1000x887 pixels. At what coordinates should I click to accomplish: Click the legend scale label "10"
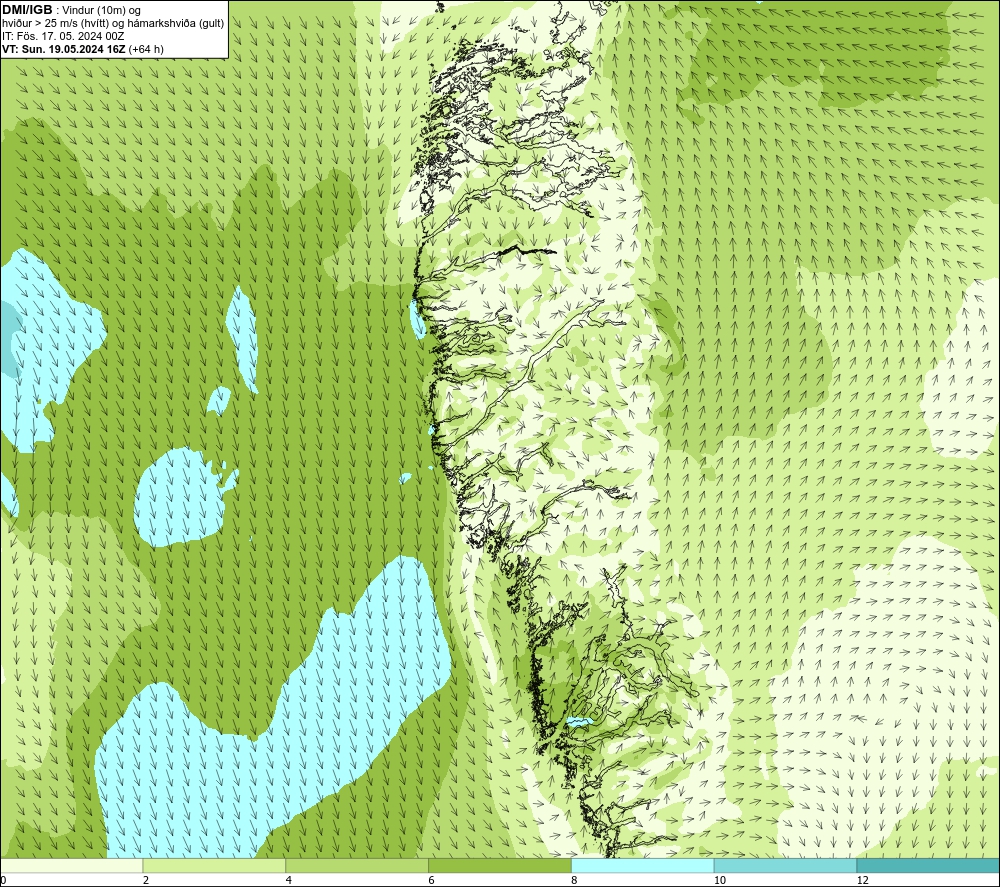(x=720, y=881)
